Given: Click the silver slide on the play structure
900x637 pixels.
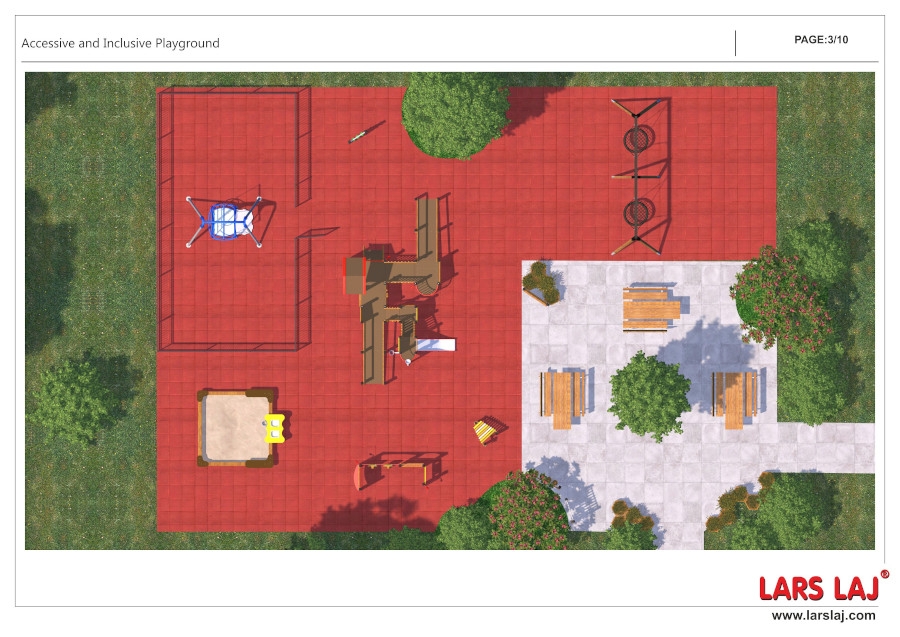Looking at the screenshot, I should click(x=436, y=345).
